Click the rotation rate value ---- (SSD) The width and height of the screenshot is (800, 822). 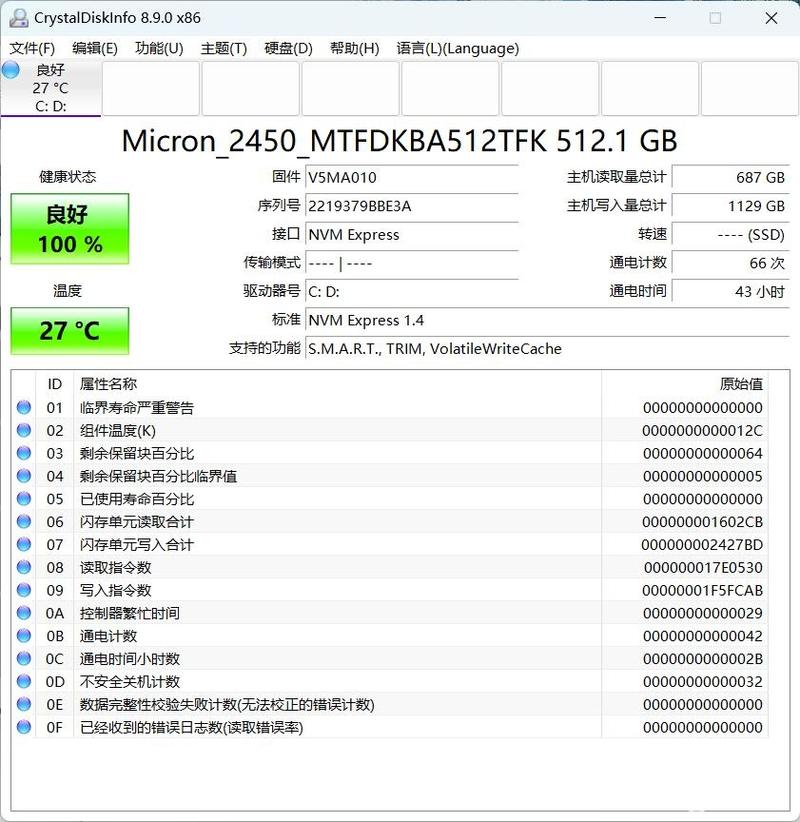tap(730, 234)
